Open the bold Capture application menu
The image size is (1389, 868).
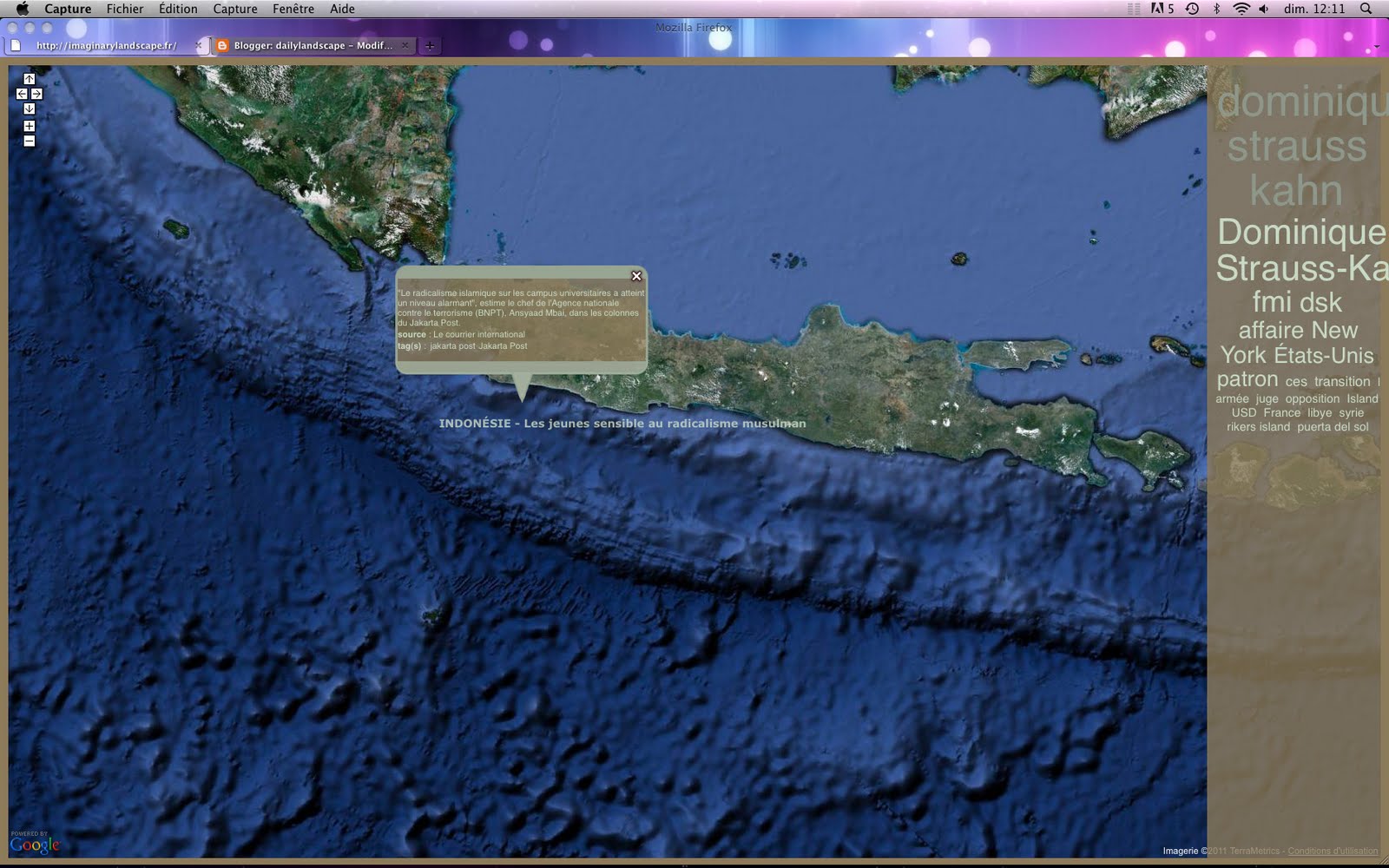(68, 9)
